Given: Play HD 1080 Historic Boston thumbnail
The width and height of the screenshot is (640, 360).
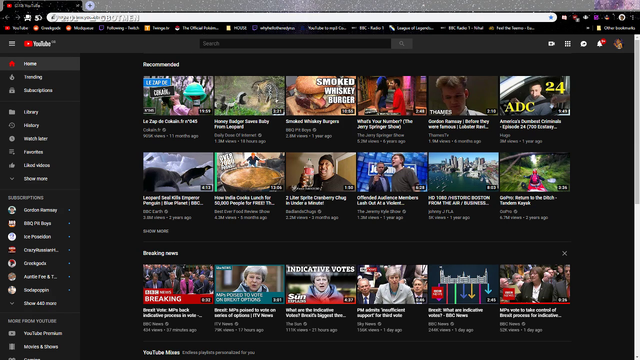Looking at the screenshot, I should point(463,172).
